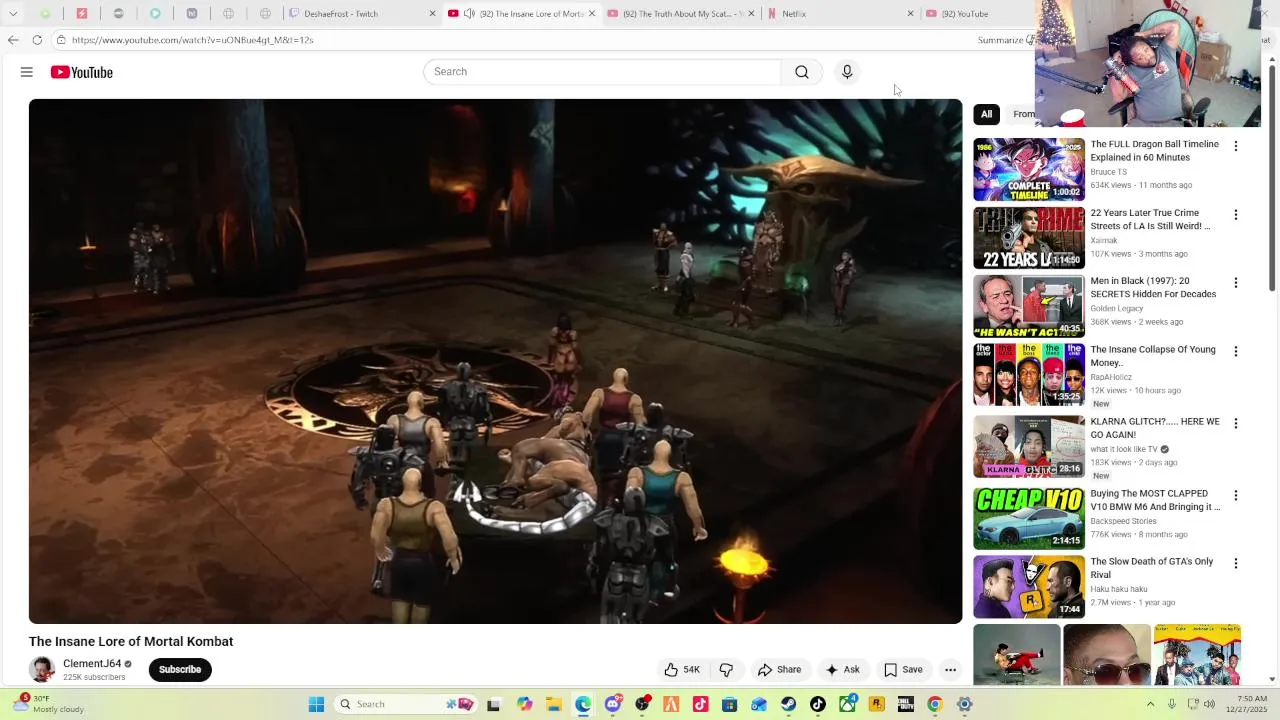Switch to the Netflix tab
The image size is (1280, 720).
click(x=840, y=14)
